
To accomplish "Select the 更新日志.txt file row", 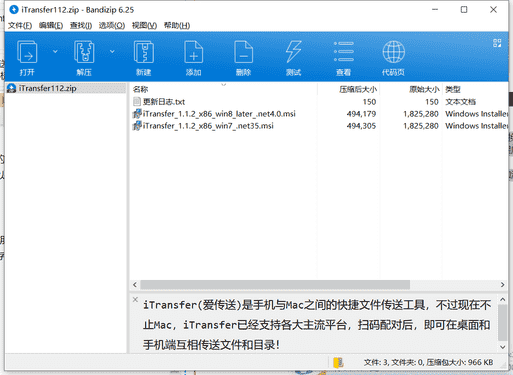I will tap(319, 102).
